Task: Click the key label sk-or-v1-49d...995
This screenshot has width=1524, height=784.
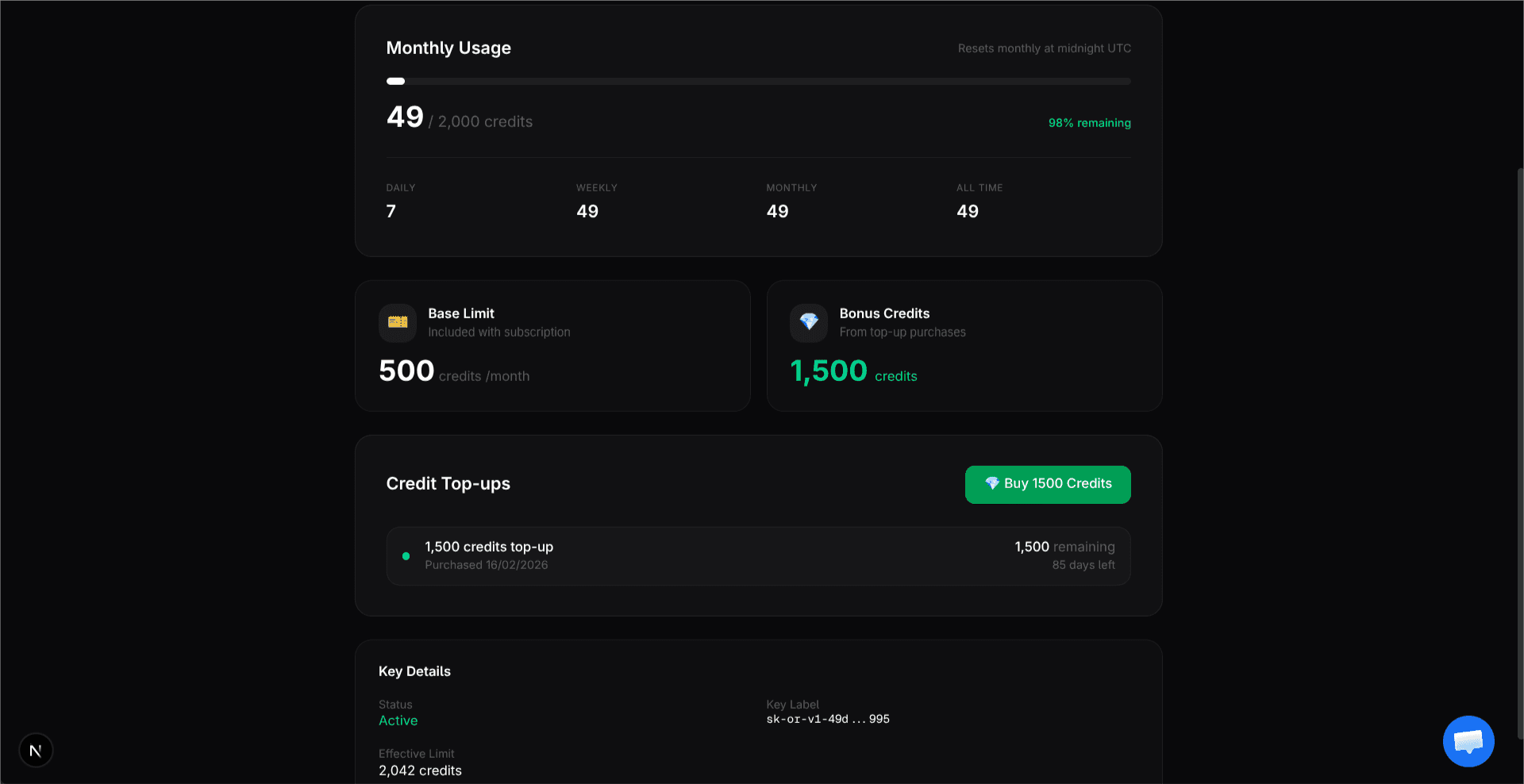Action: tap(827, 719)
